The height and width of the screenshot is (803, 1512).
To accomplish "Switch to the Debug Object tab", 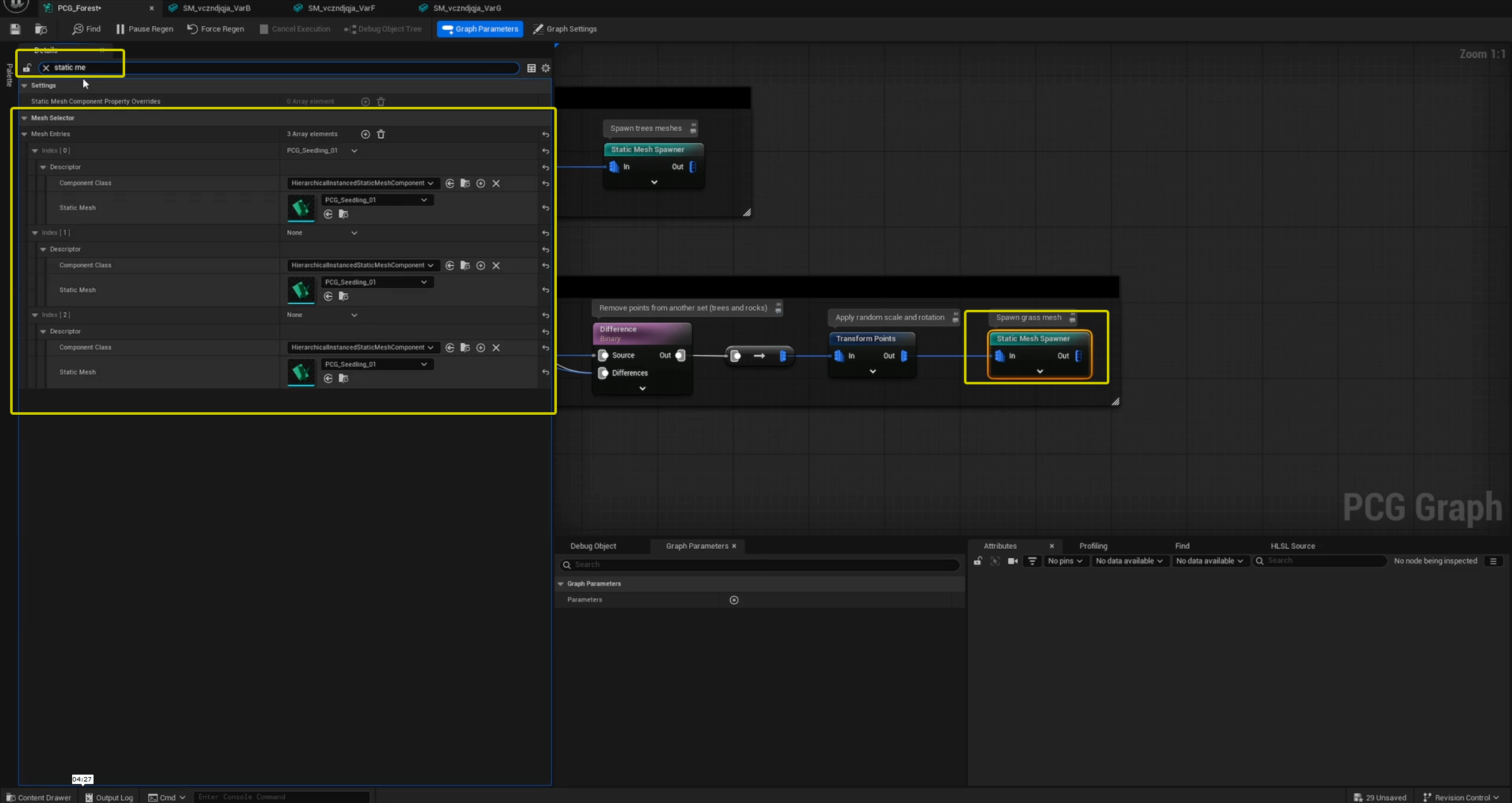I will click(593, 546).
